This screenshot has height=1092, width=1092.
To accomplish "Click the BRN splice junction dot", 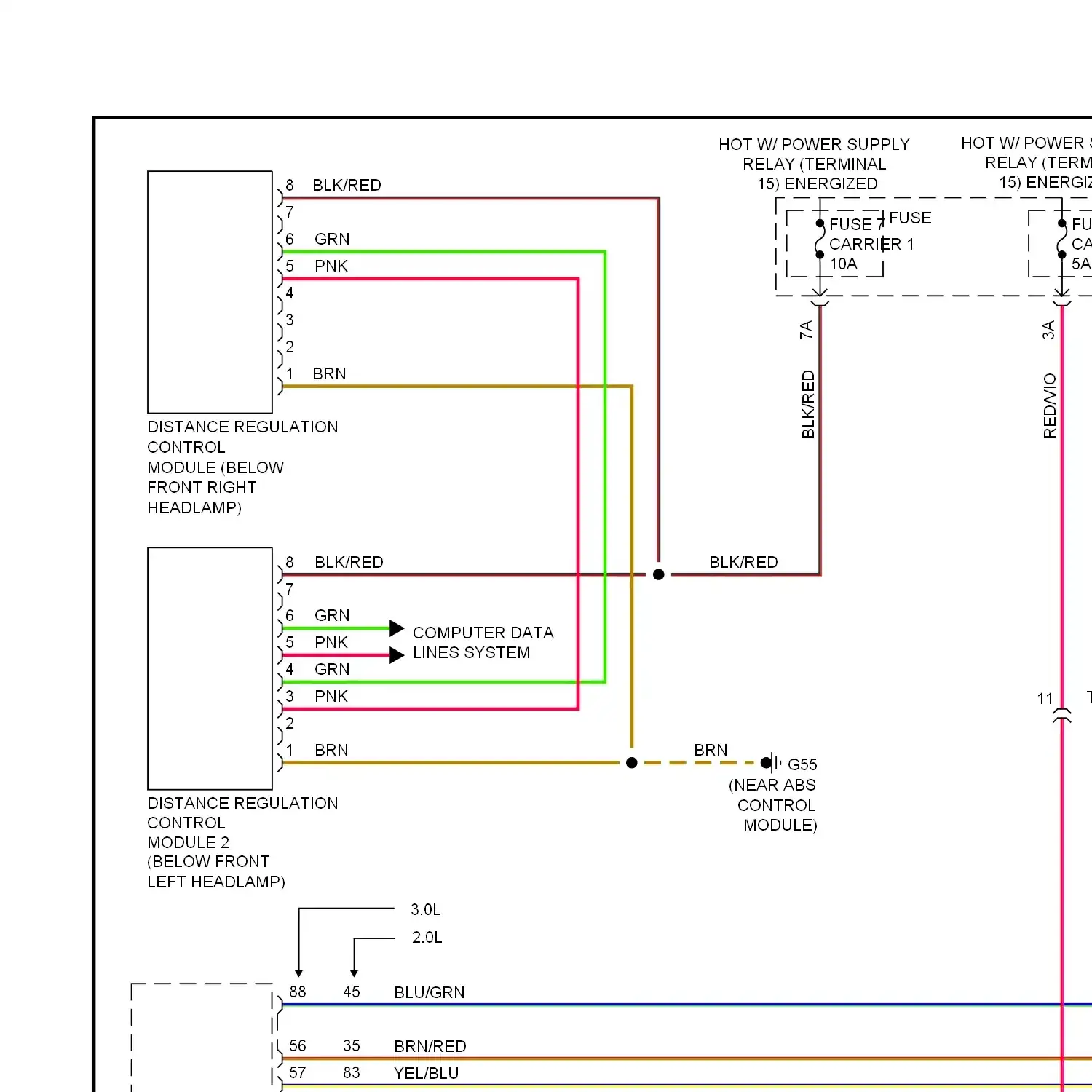I will tap(632, 763).
